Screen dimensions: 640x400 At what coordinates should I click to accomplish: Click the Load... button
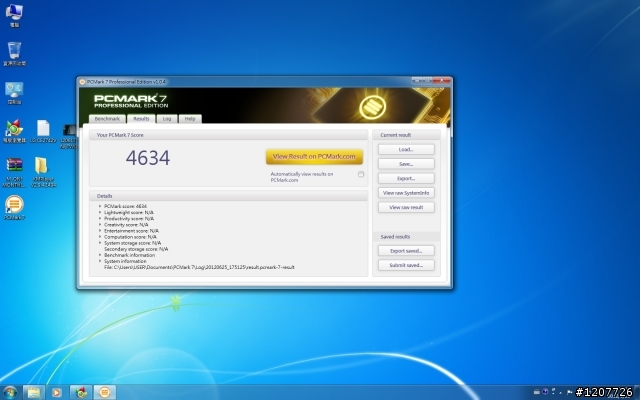pyautogui.click(x=406, y=149)
